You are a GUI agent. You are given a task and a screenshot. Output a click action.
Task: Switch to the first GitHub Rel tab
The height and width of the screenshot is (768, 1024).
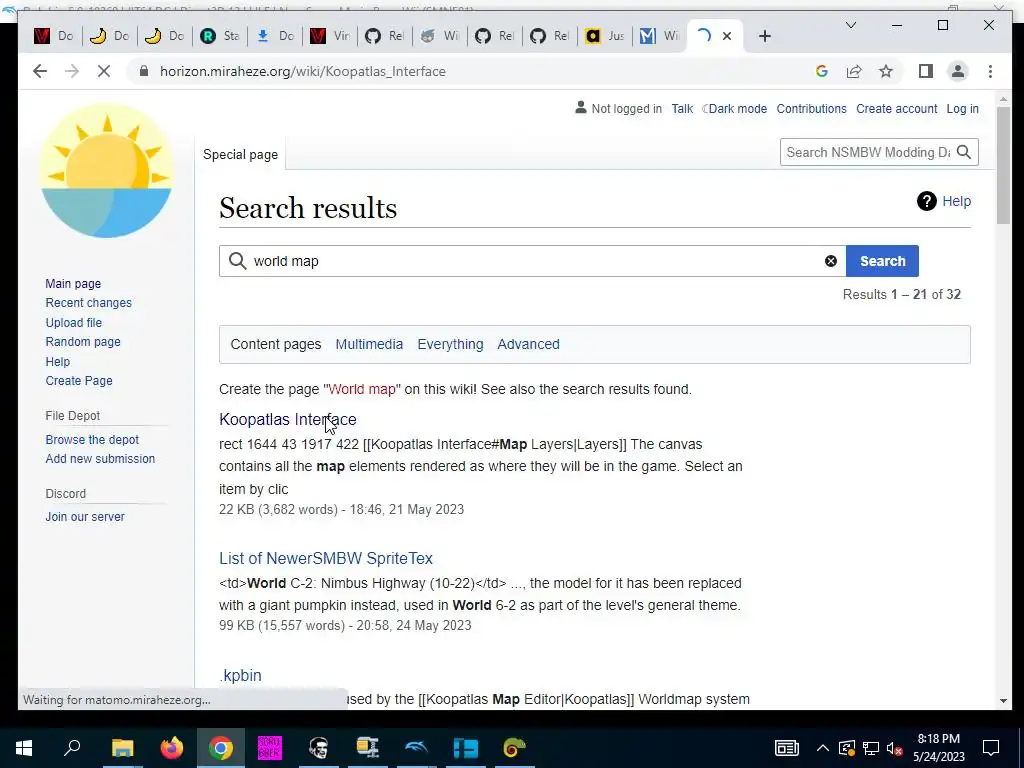coord(385,36)
